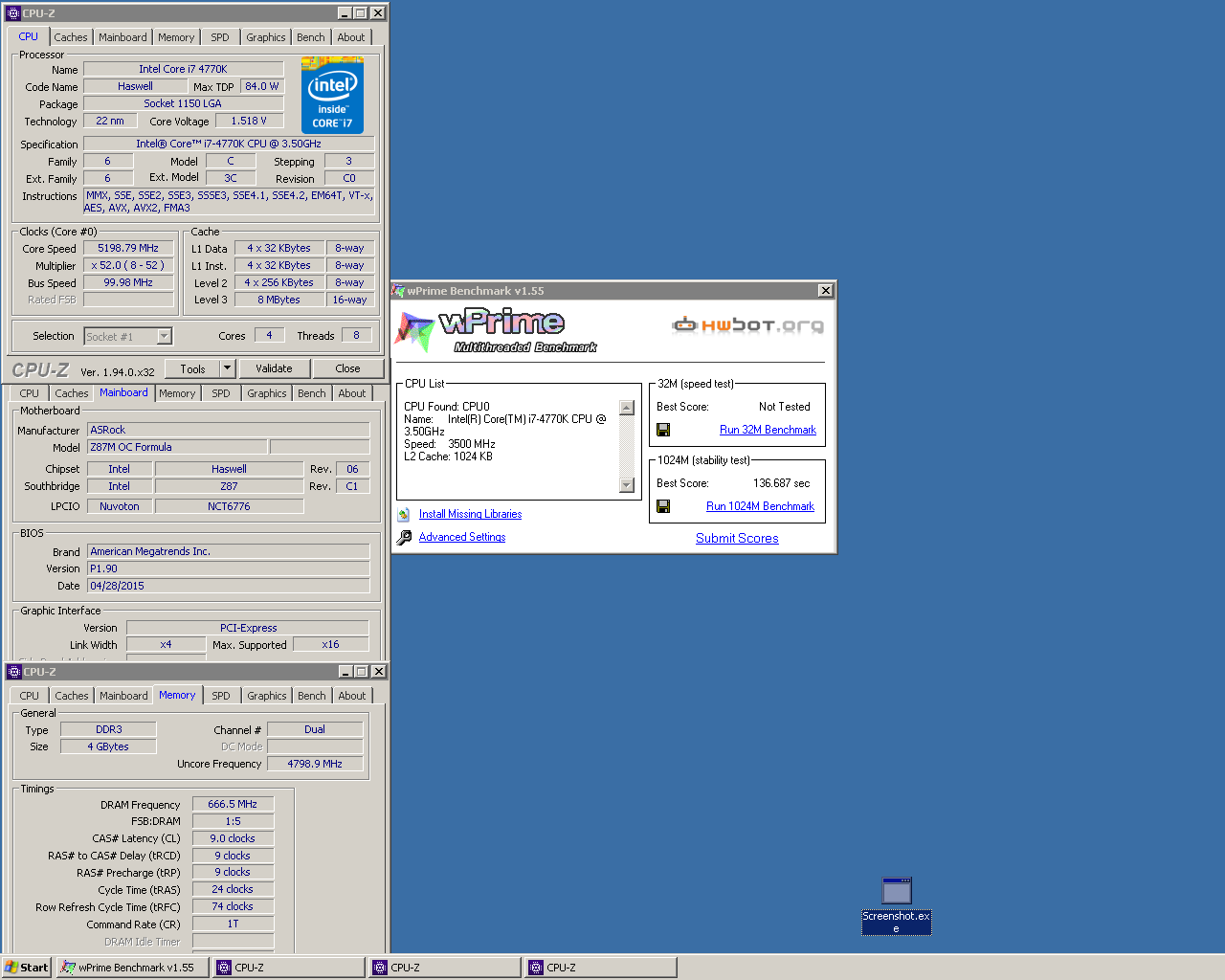The image size is (1225, 980).
Task: Click the Bus Speed value 99.98 MHz
Action: [128, 282]
